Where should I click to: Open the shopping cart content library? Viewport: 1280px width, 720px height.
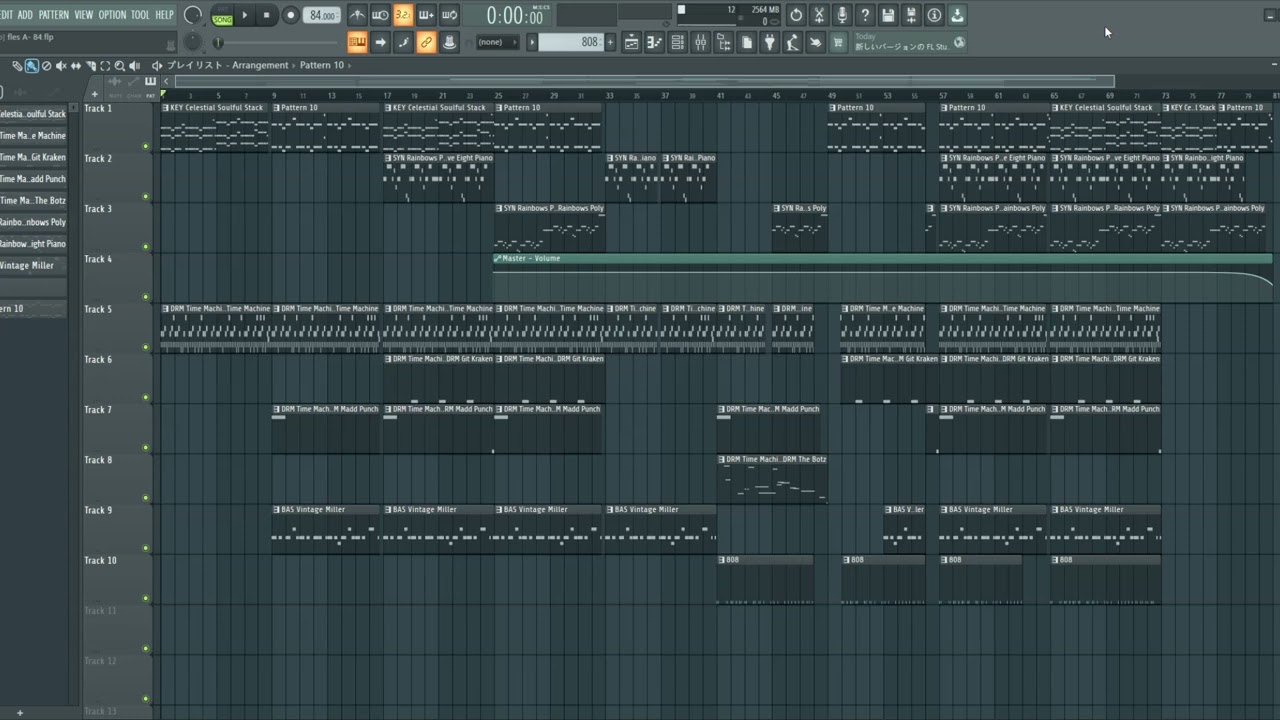(837, 42)
